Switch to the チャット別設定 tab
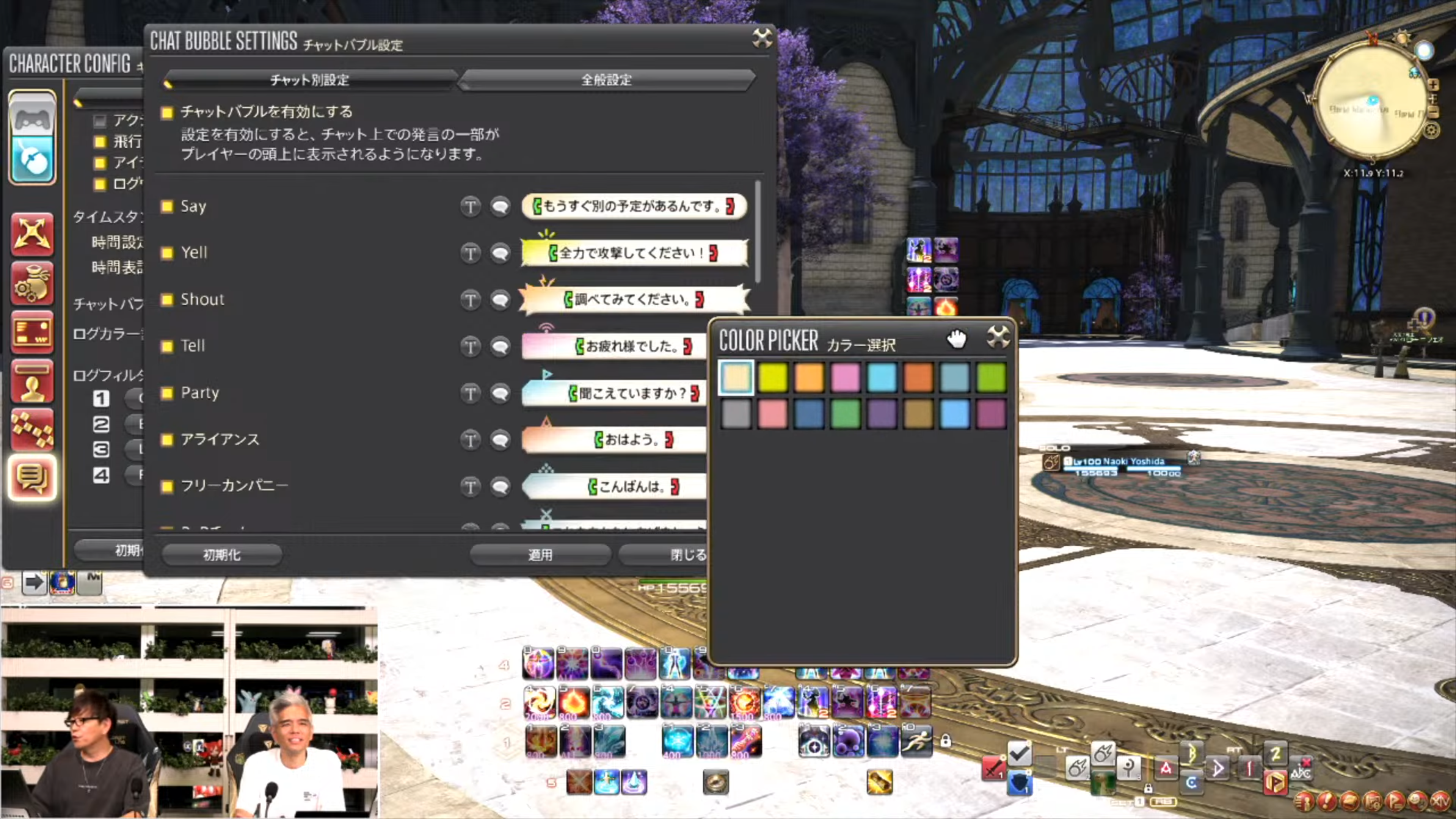 (310, 80)
